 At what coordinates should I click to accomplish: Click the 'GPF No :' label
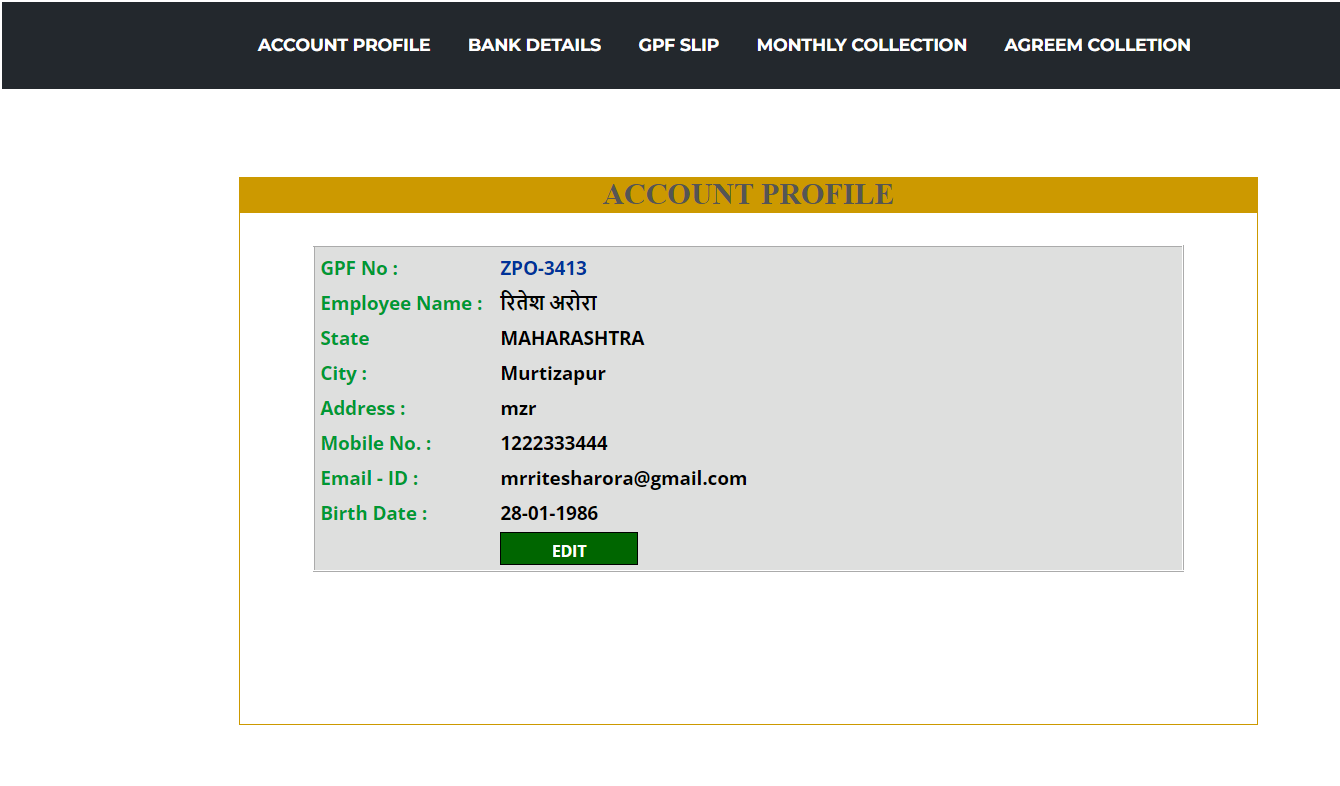coord(359,268)
